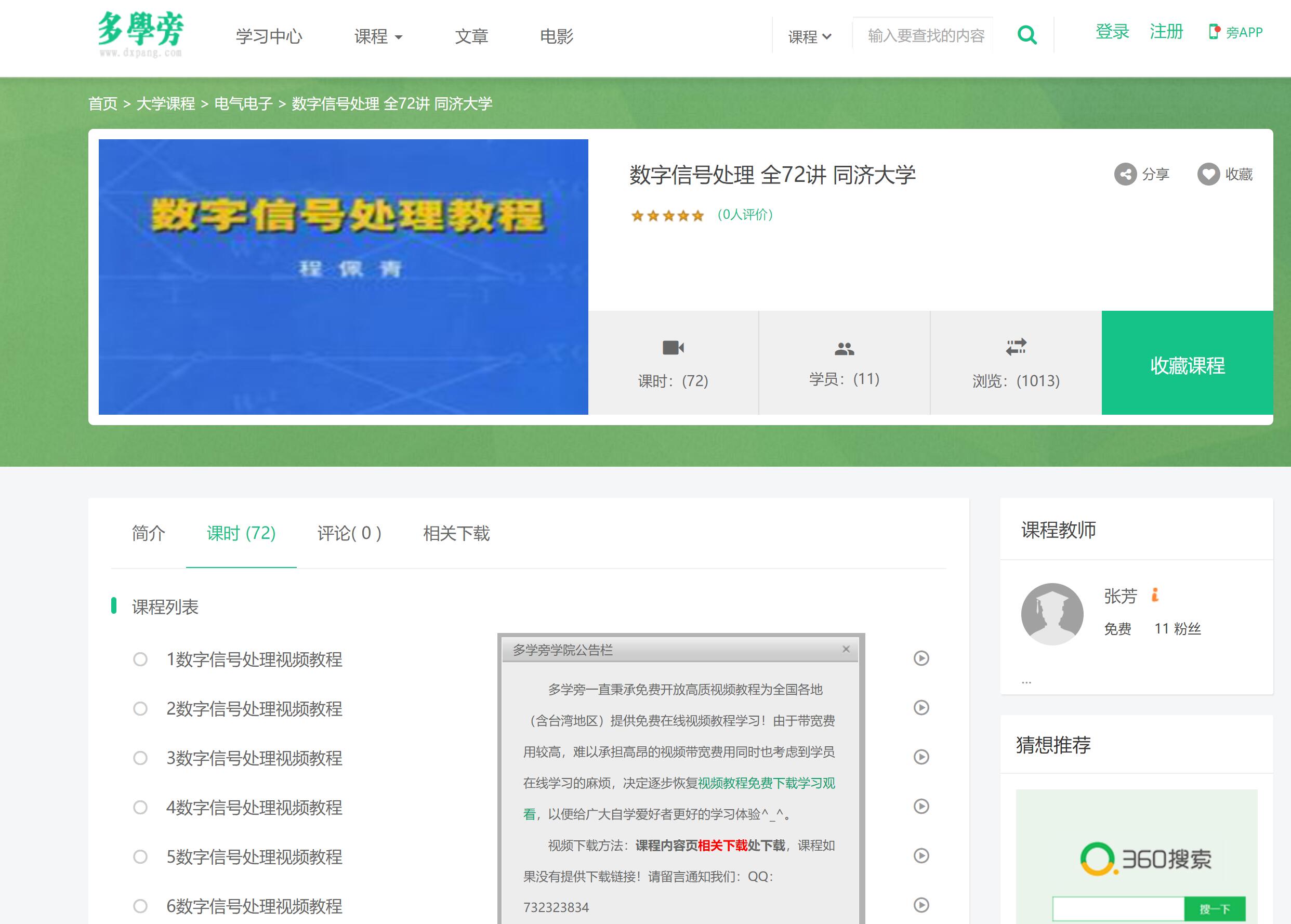Open the 旁APP mobile app link

tap(1235, 32)
